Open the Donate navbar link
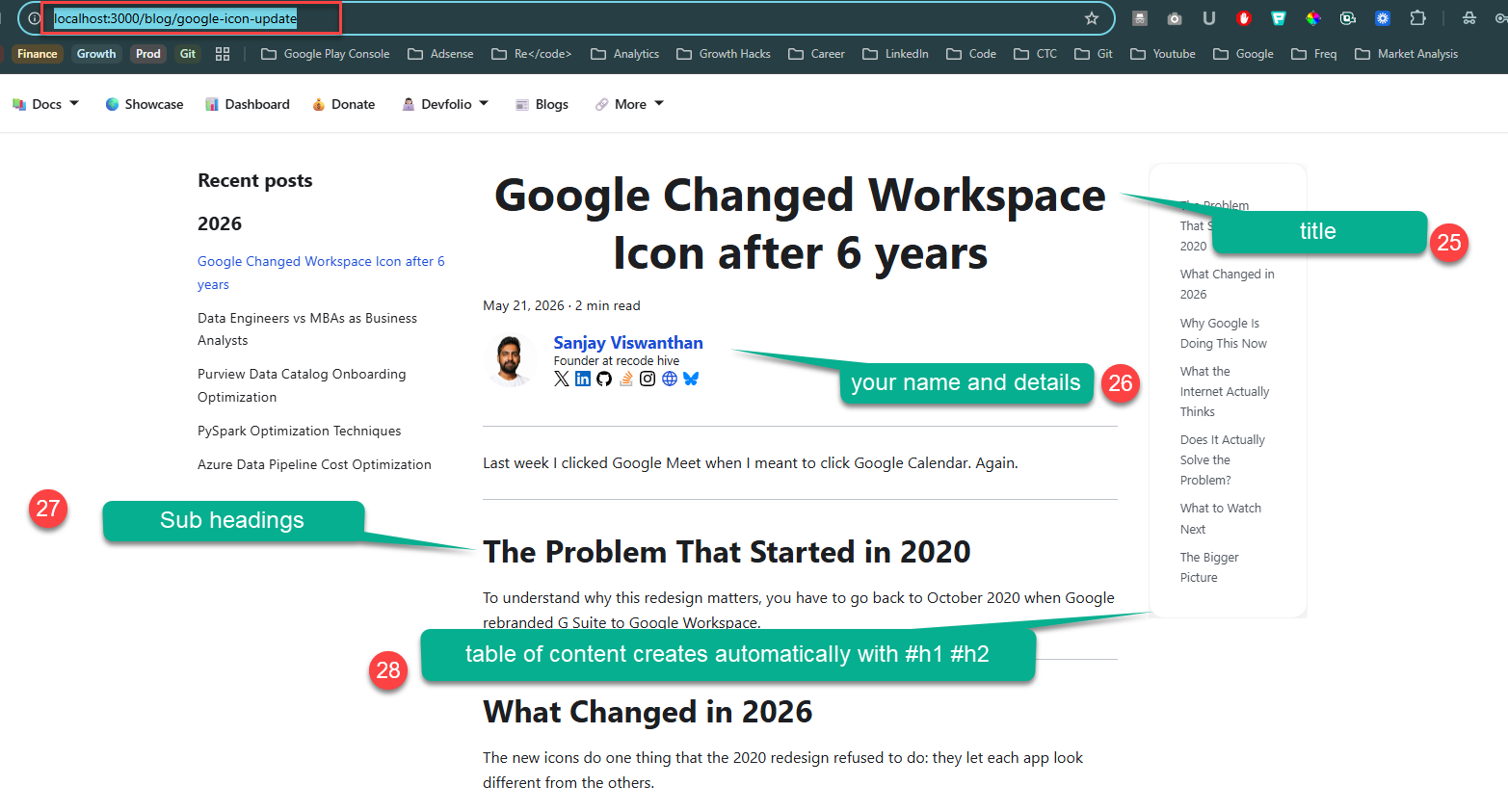This screenshot has height=812, width=1508. 344,104
